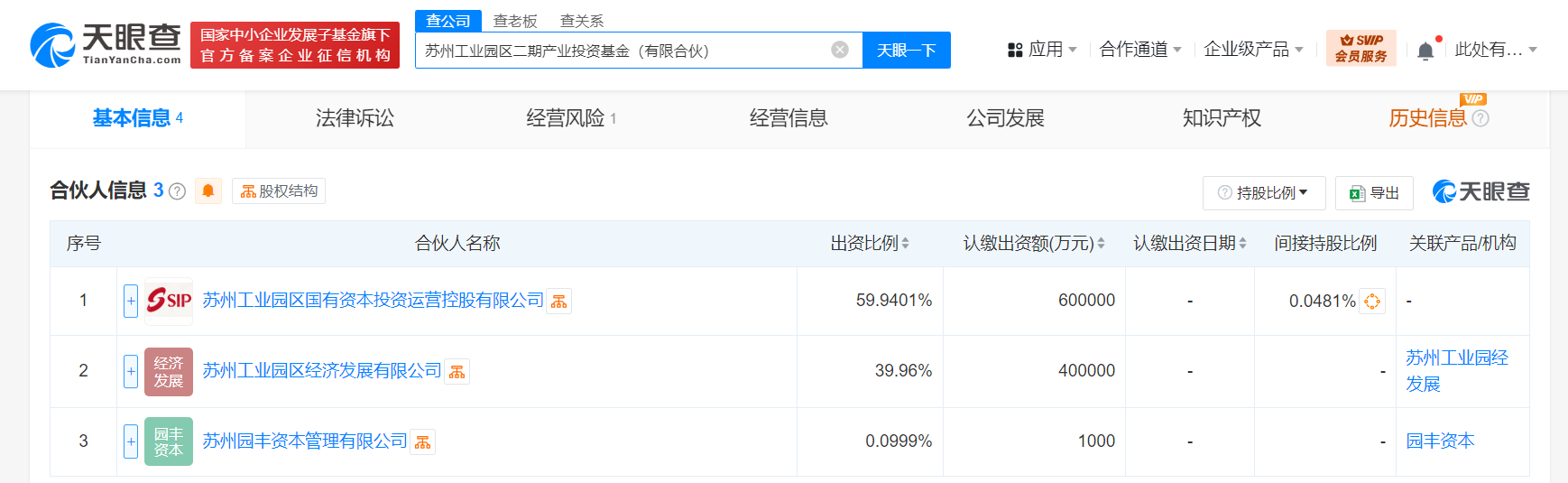
Task: Expand row 3 partner plus icon
Action: tap(131, 441)
